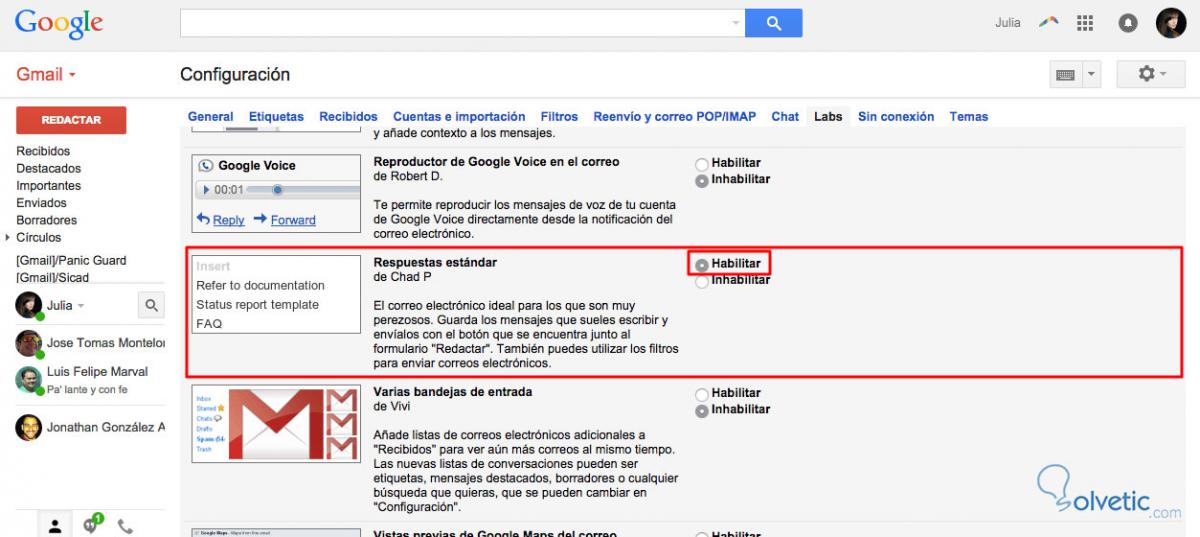
Task: Open Importantes folder
Action: click(x=48, y=186)
